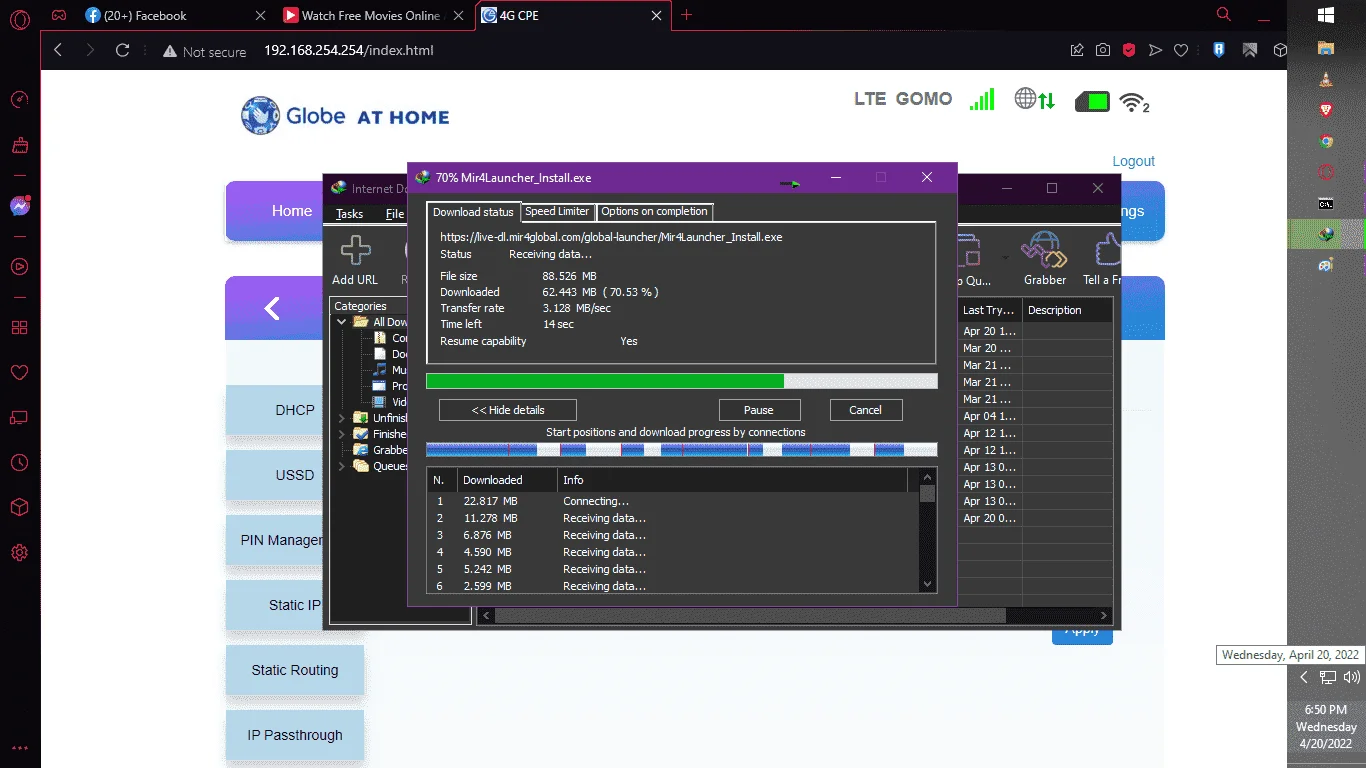Open the Home tab on Globe page
The width and height of the screenshot is (1366, 768).
[x=292, y=211]
